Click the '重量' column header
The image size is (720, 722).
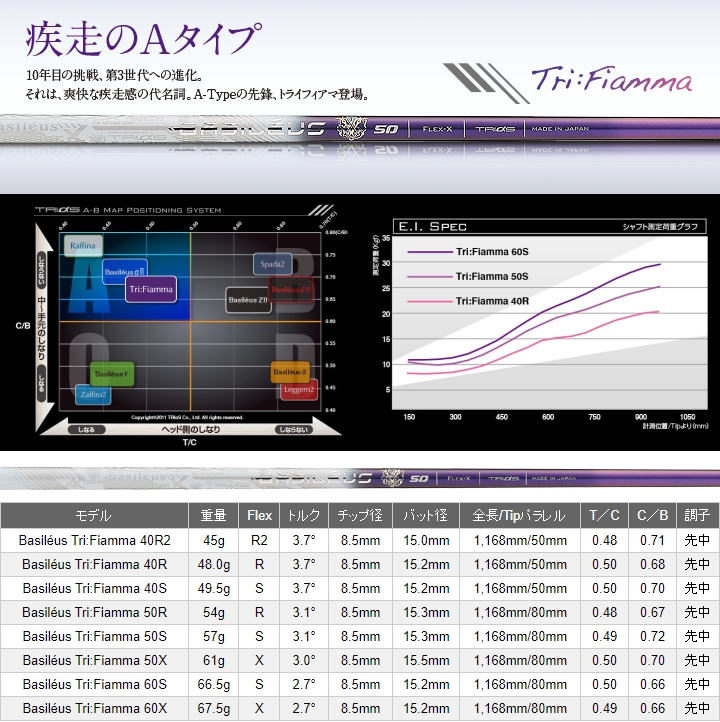pos(214,515)
